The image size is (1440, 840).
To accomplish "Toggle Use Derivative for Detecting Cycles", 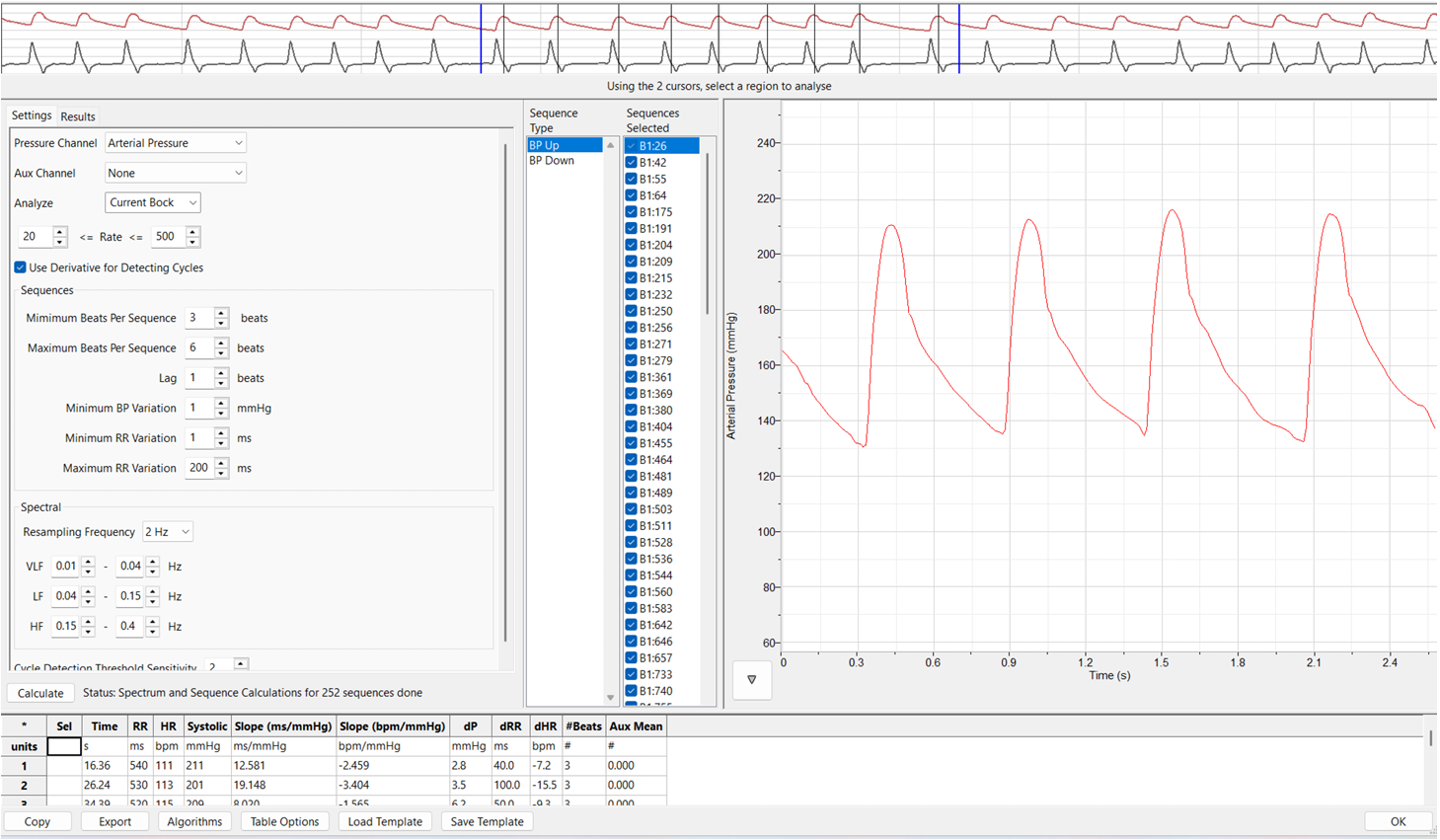I will pyautogui.click(x=20, y=267).
